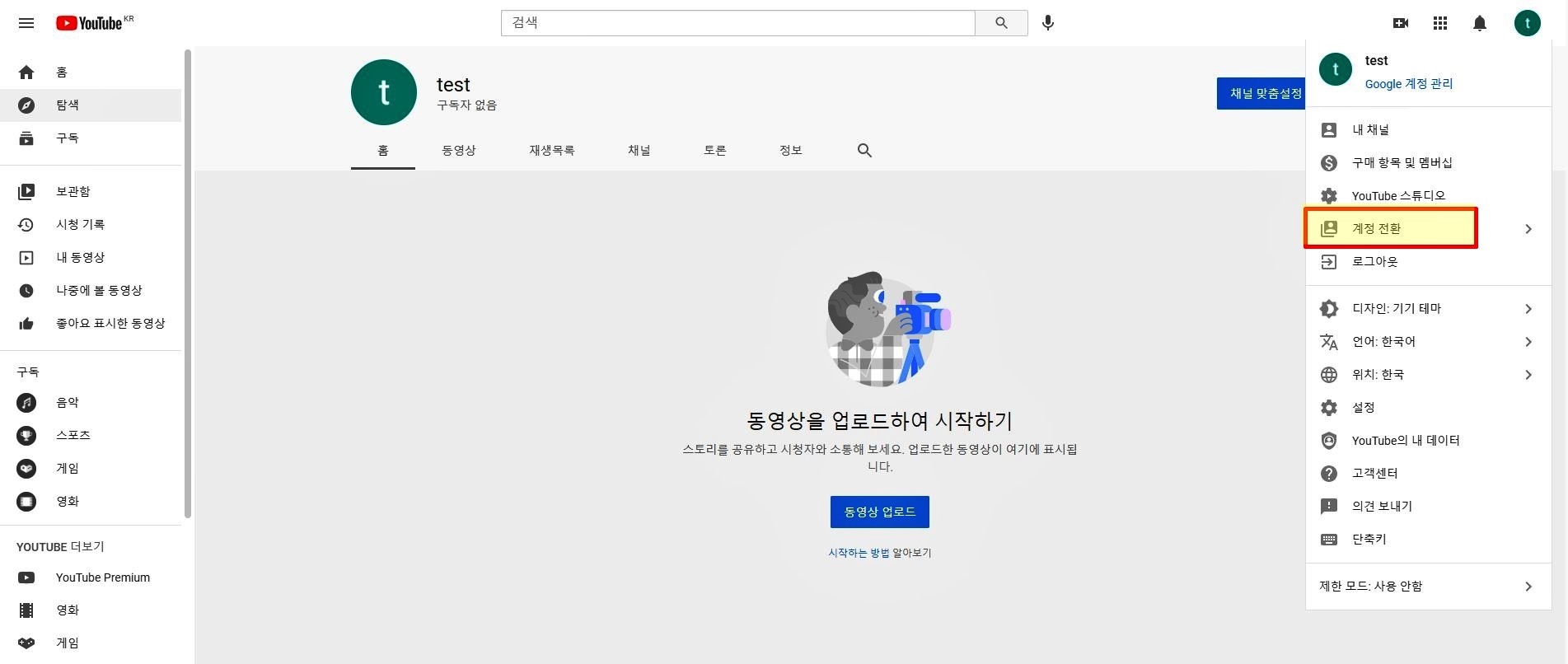Click the 홈 home icon in sidebar
This screenshot has width=1568, height=664.
click(x=26, y=72)
